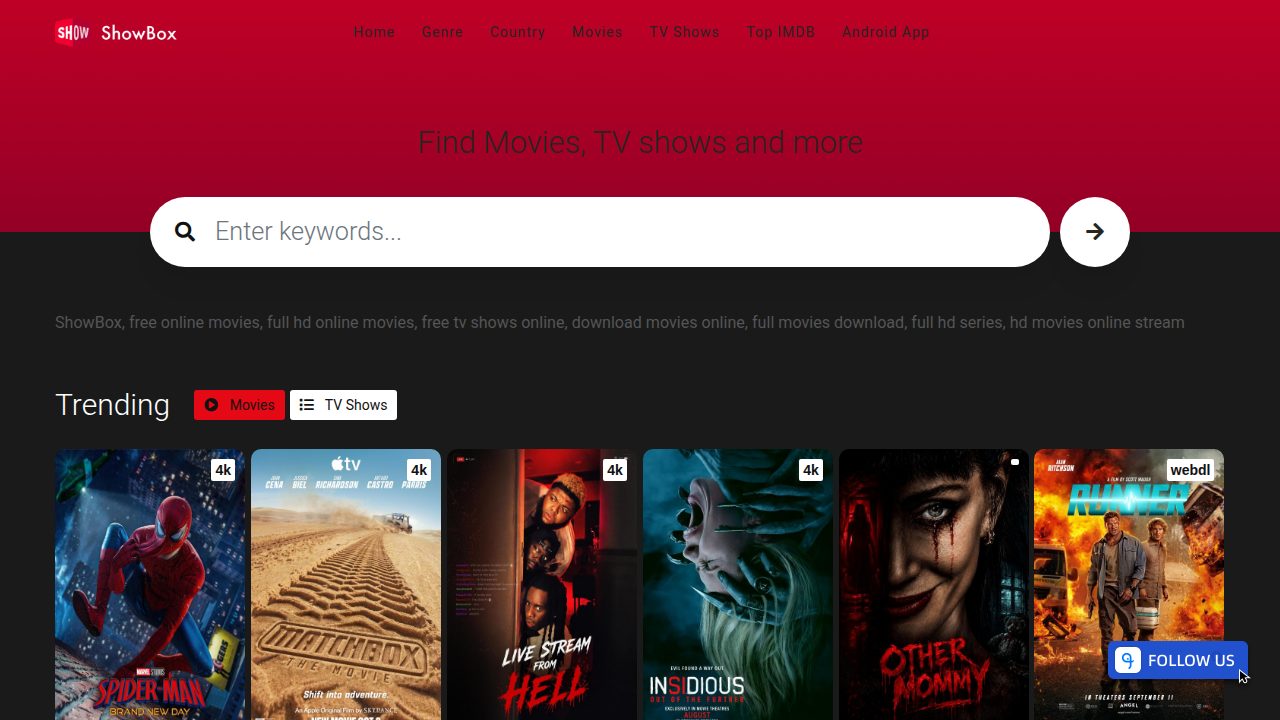Click the magnifier icon in search bar

click(185, 232)
